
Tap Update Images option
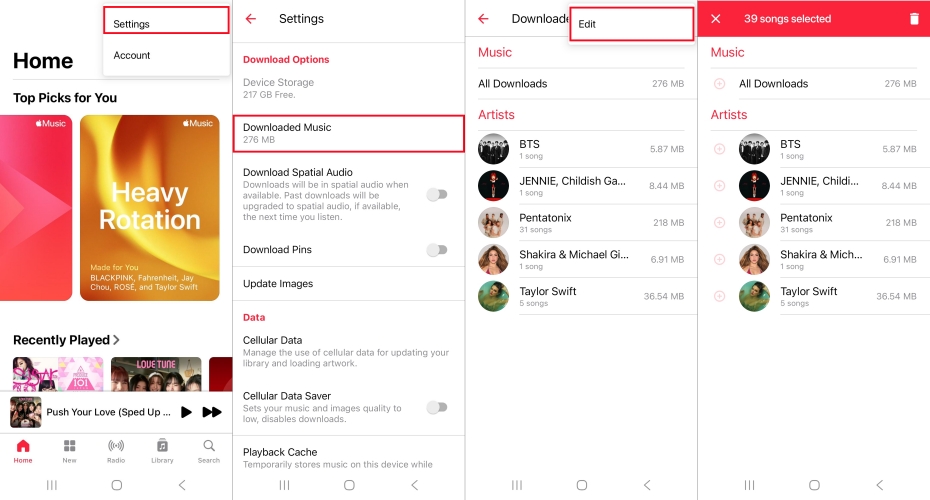click(349, 284)
